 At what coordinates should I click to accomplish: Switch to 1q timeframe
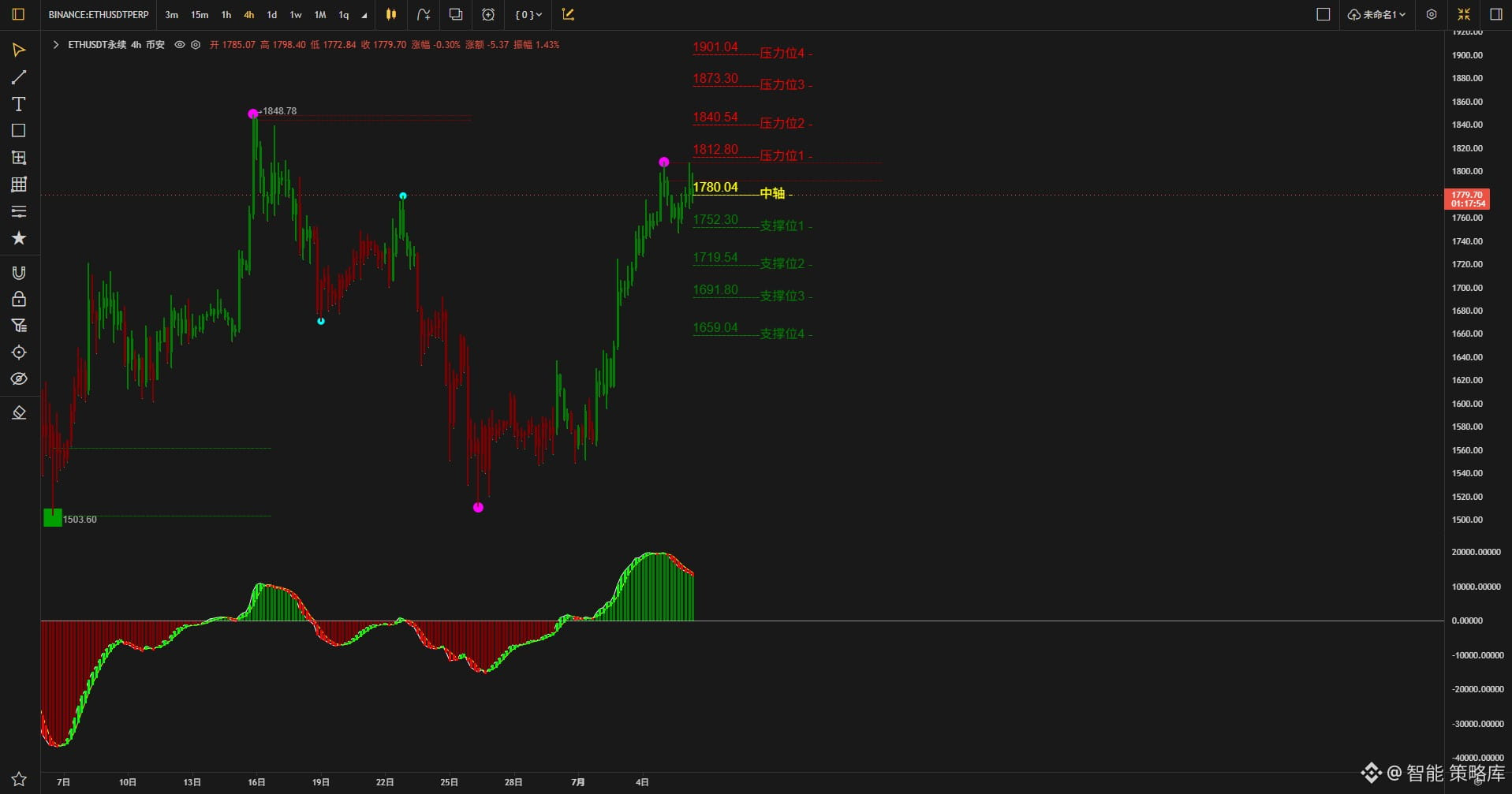pos(344,15)
